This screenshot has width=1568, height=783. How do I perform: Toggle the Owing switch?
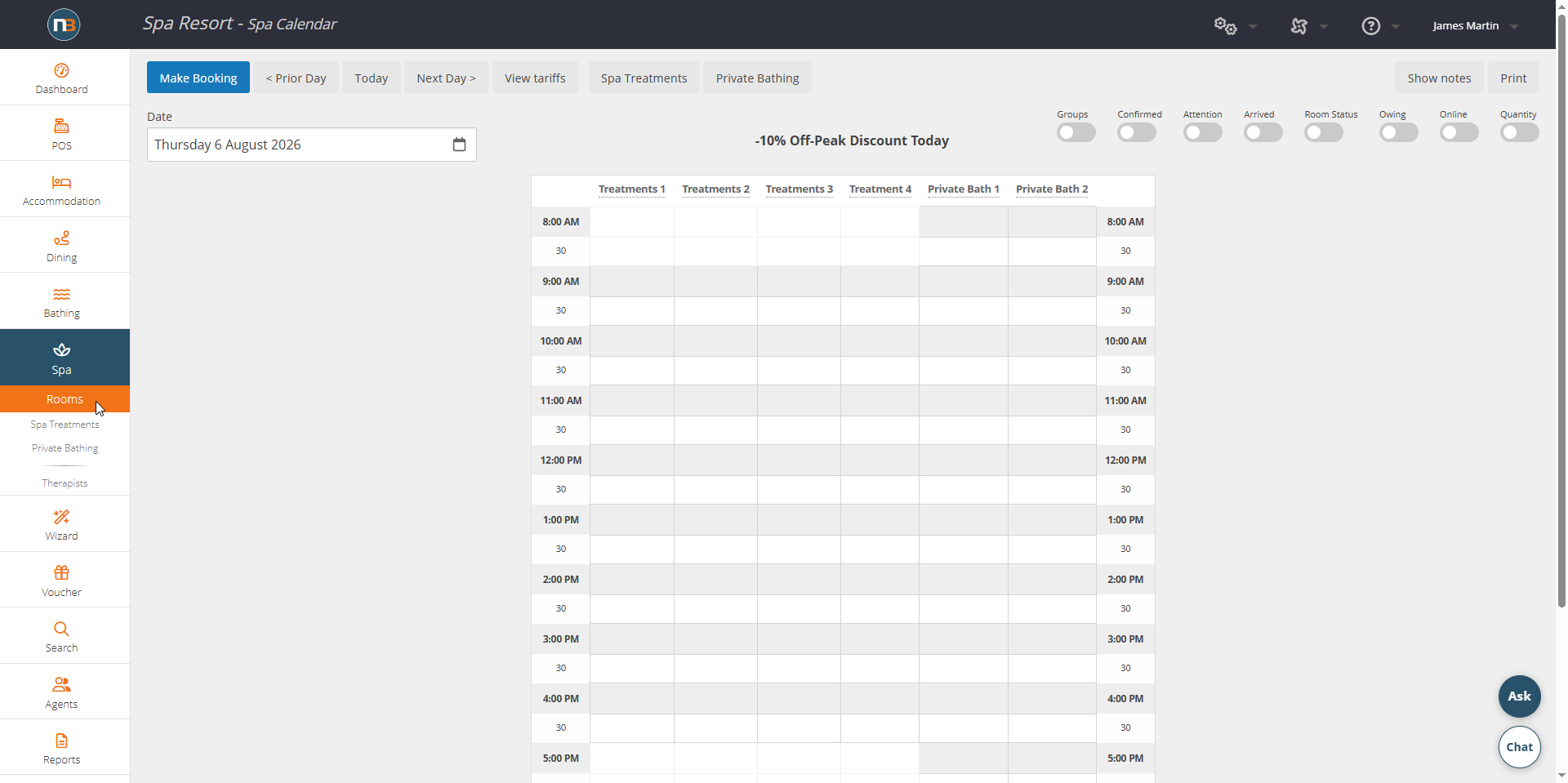tap(1398, 132)
